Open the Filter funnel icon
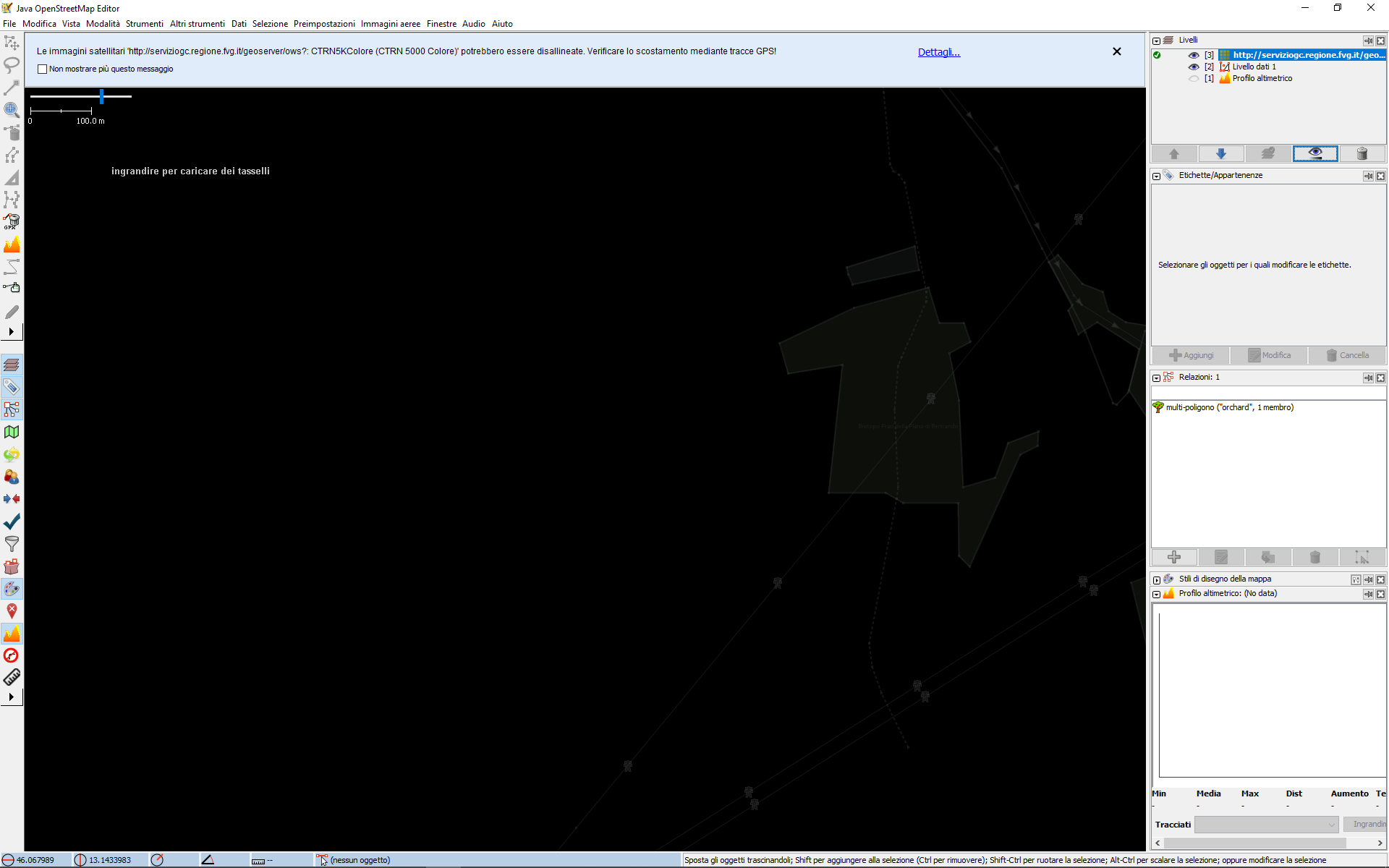The height and width of the screenshot is (868, 1389). pyautogui.click(x=12, y=544)
